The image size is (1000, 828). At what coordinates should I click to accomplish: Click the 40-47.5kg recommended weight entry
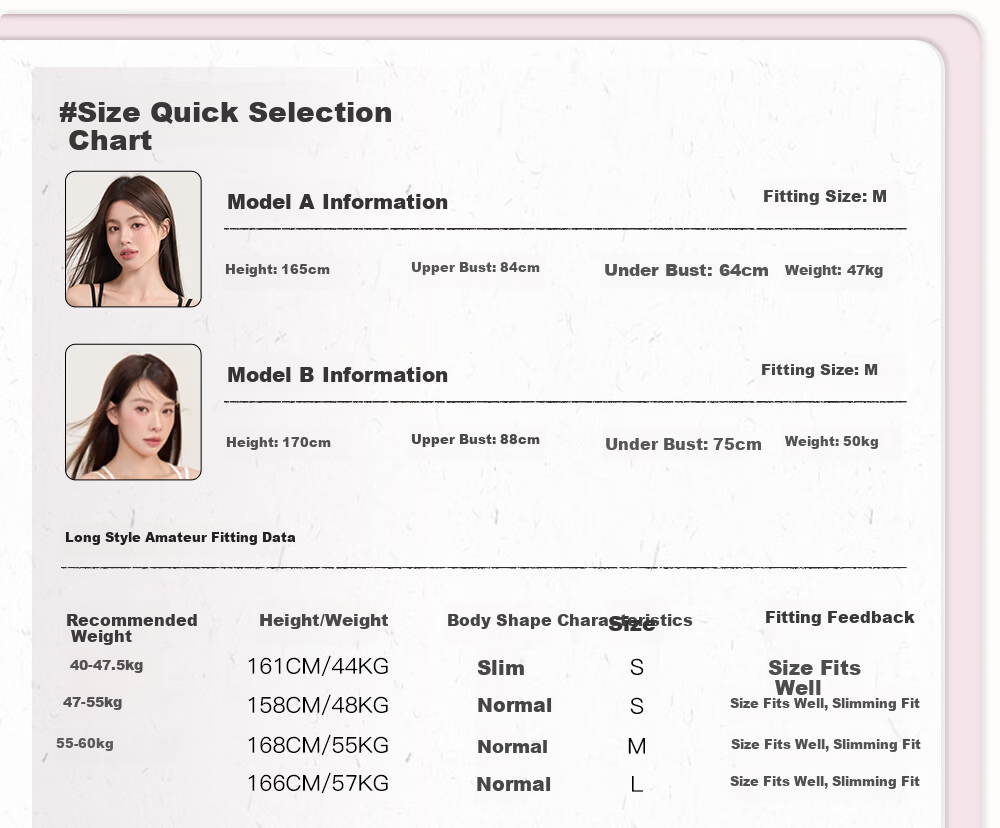click(107, 665)
